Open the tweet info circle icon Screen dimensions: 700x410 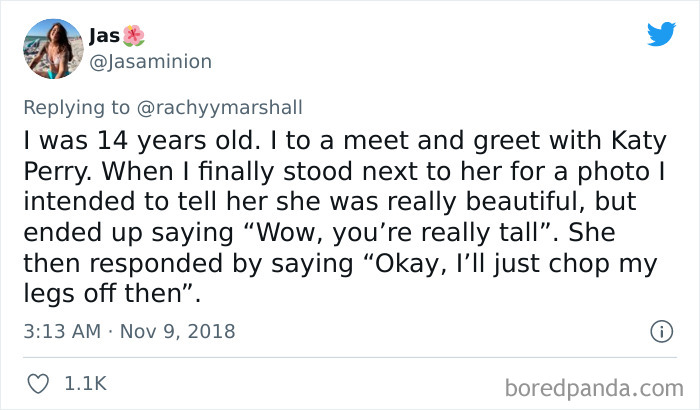[660, 330]
